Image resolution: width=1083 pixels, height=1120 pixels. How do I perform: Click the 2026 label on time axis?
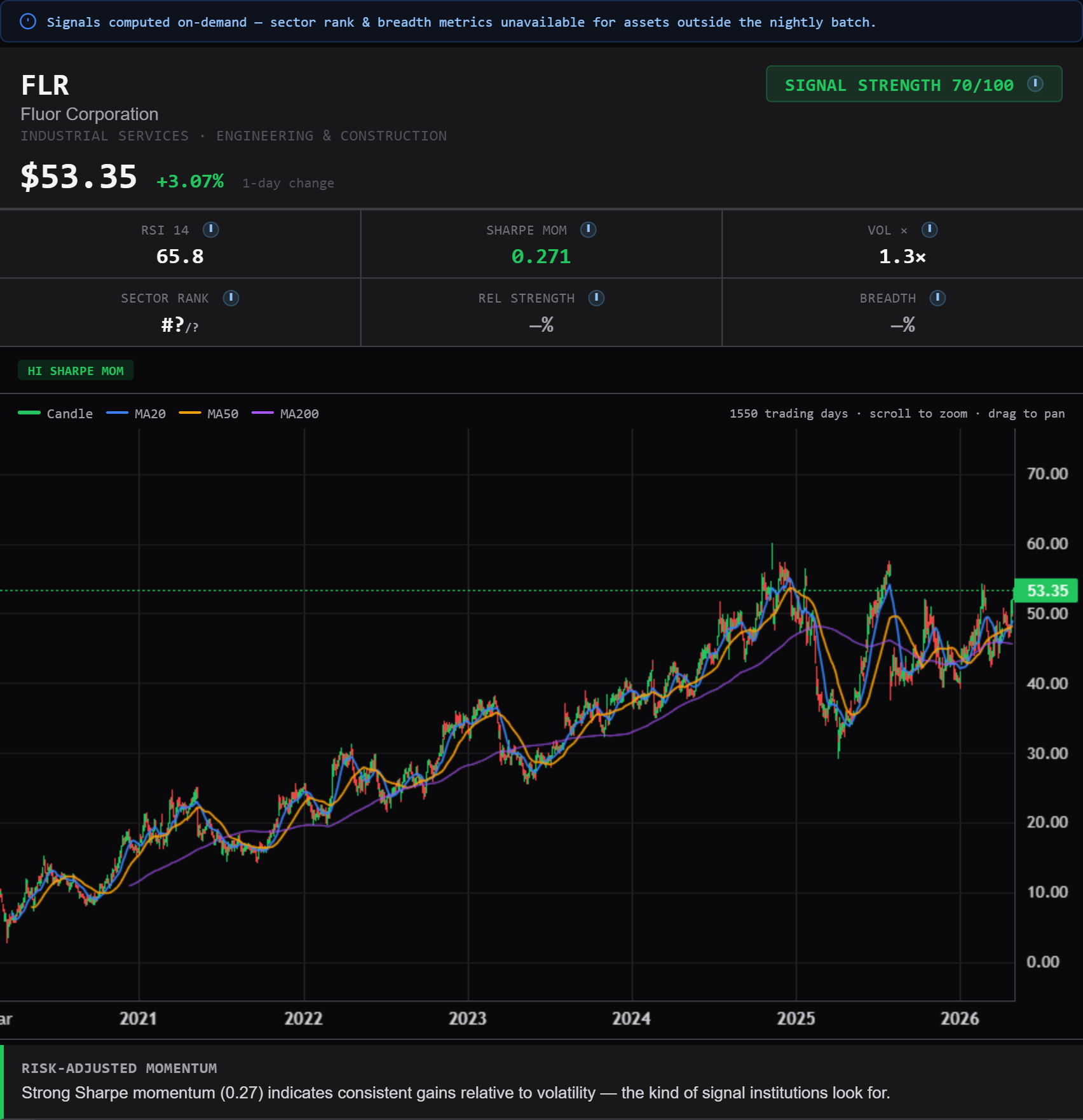click(x=960, y=1018)
